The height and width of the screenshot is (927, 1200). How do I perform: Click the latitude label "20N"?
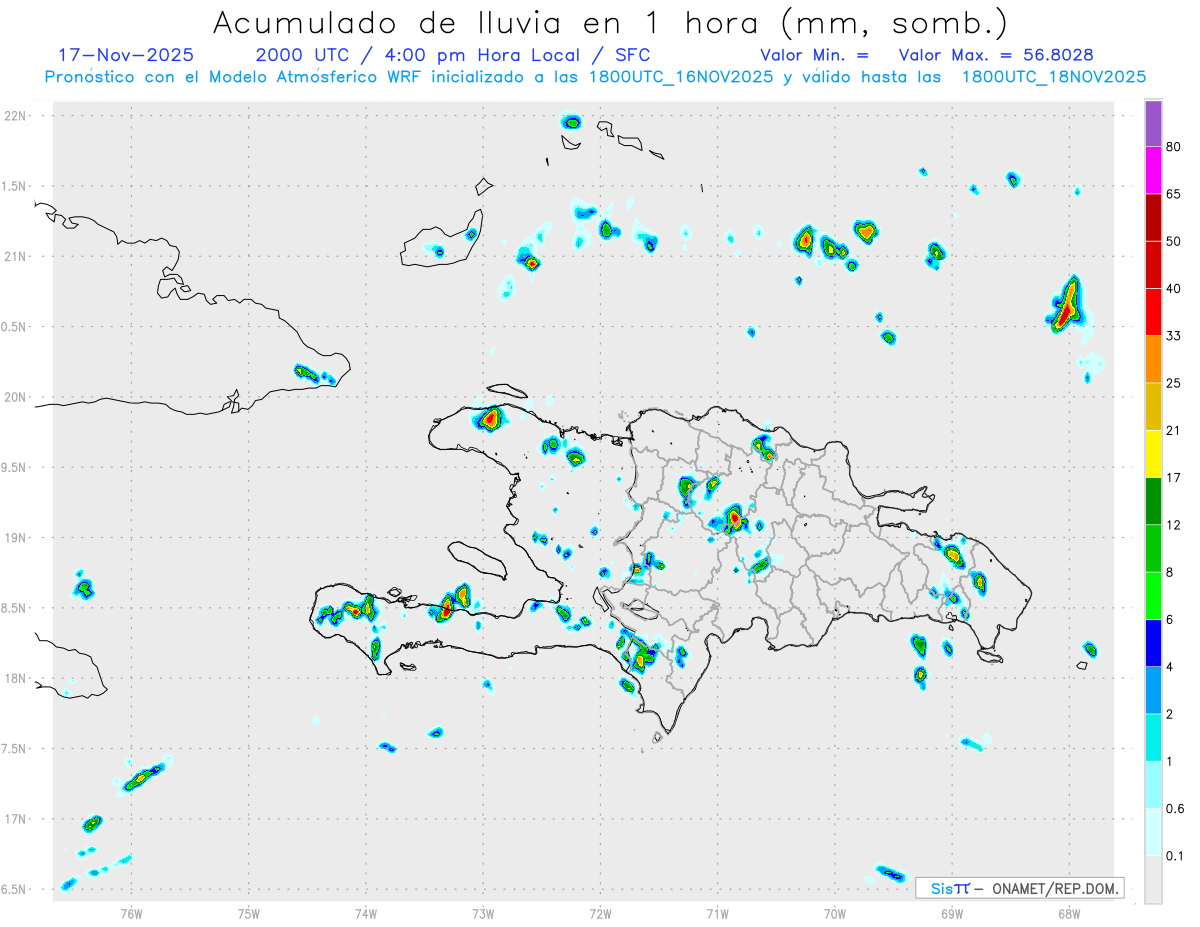pyautogui.click(x=17, y=397)
